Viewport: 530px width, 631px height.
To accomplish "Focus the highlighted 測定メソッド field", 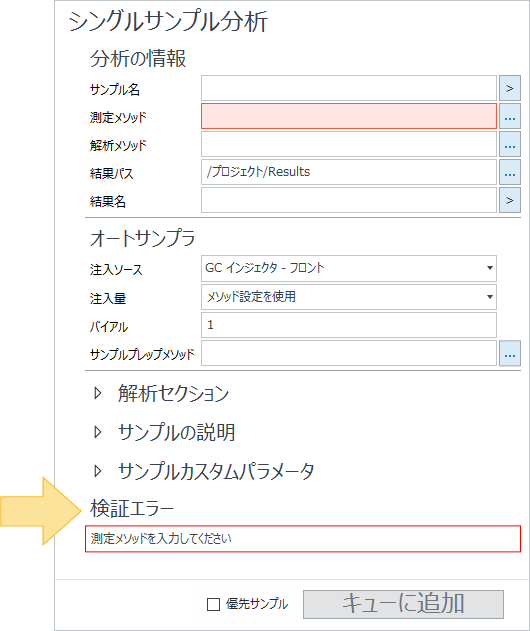I will 349,116.
